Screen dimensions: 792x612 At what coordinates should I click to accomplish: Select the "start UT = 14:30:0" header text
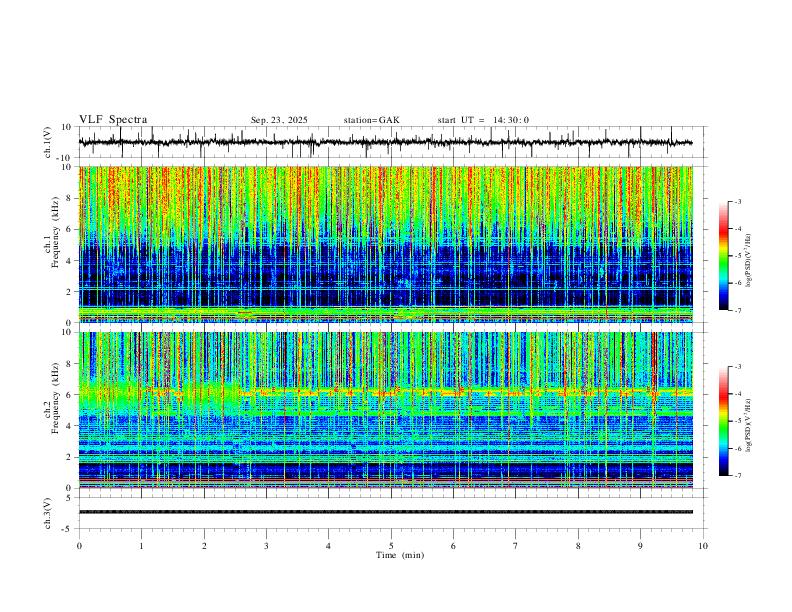point(483,120)
